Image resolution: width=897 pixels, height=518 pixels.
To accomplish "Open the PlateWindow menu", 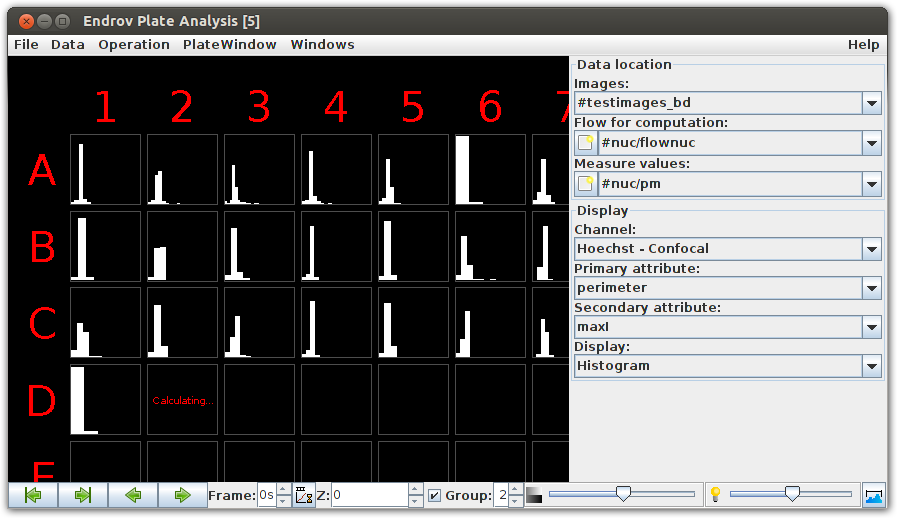I will [229, 45].
